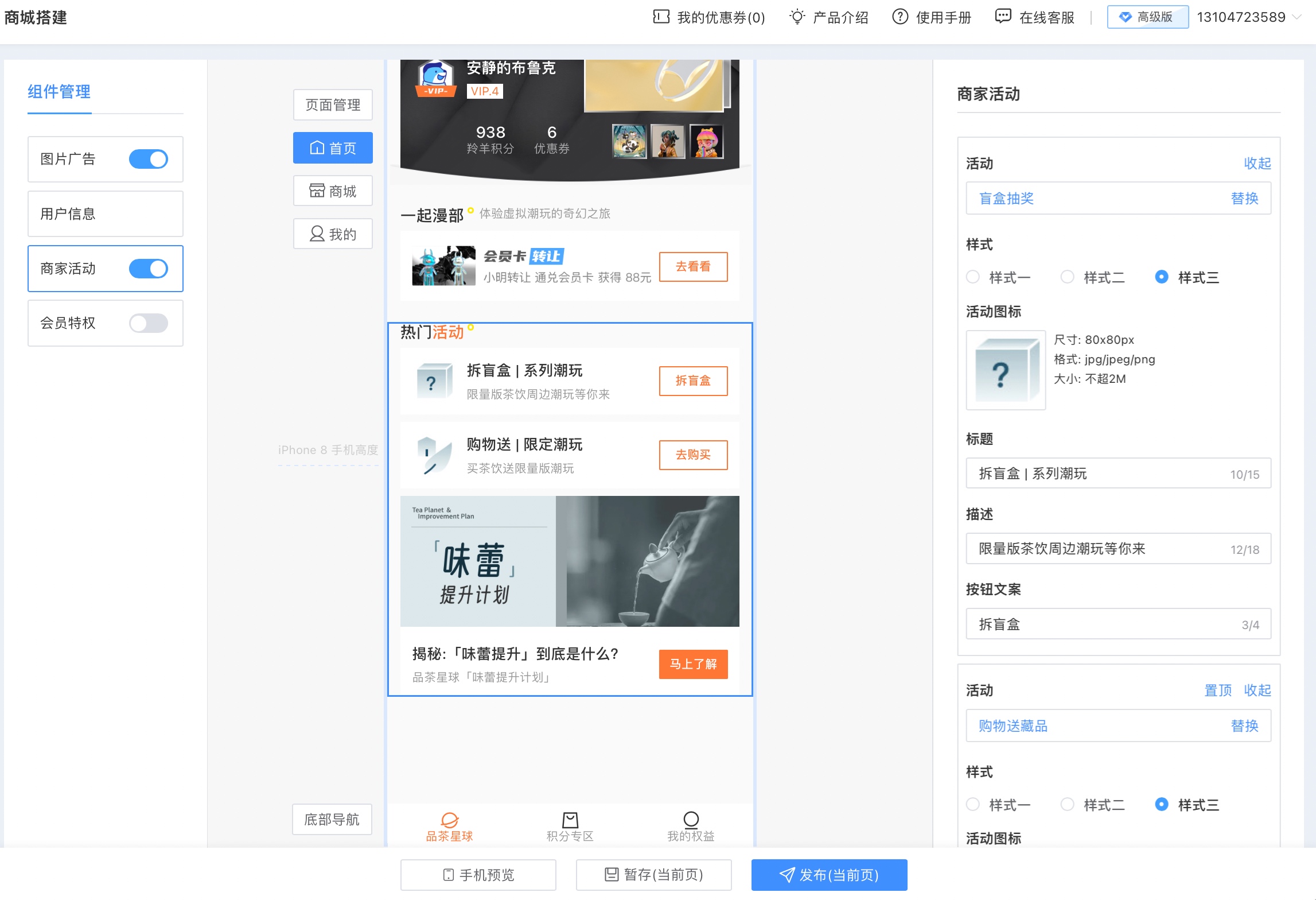Open the 我的 page tab
Viewport: 1316px width, 900px height.
pos(333,234)
